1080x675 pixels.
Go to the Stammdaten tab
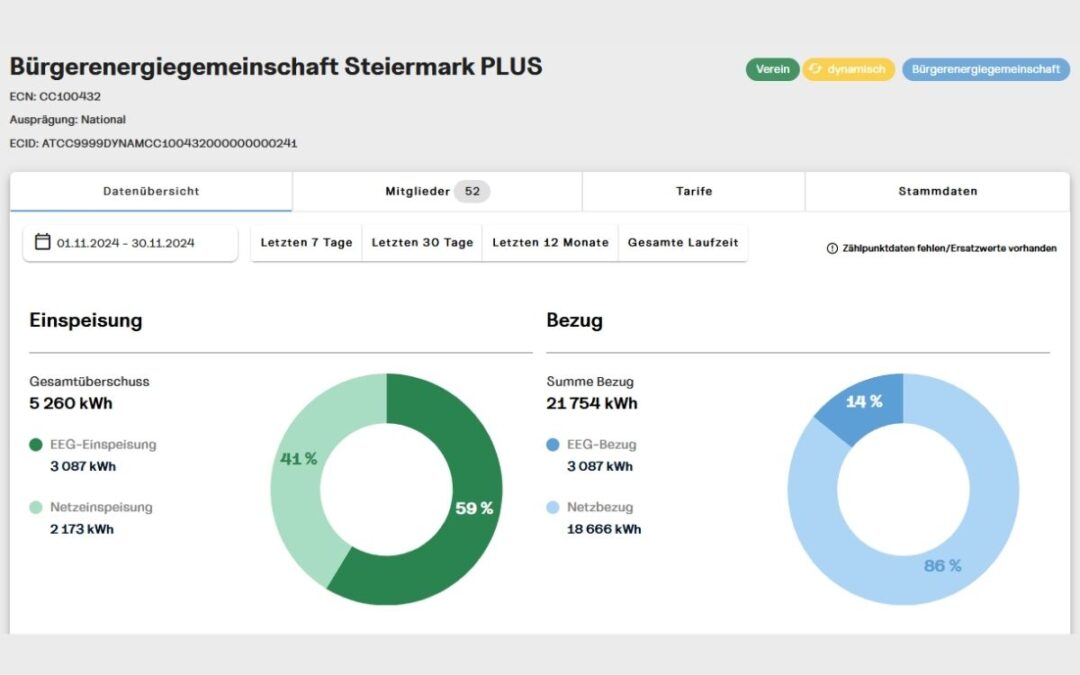937,191
